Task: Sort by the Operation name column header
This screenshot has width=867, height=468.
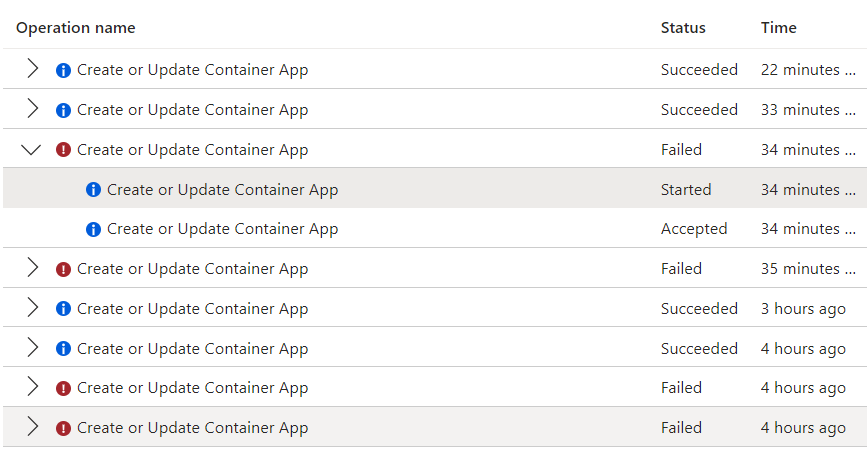Action: click(76, 28)
